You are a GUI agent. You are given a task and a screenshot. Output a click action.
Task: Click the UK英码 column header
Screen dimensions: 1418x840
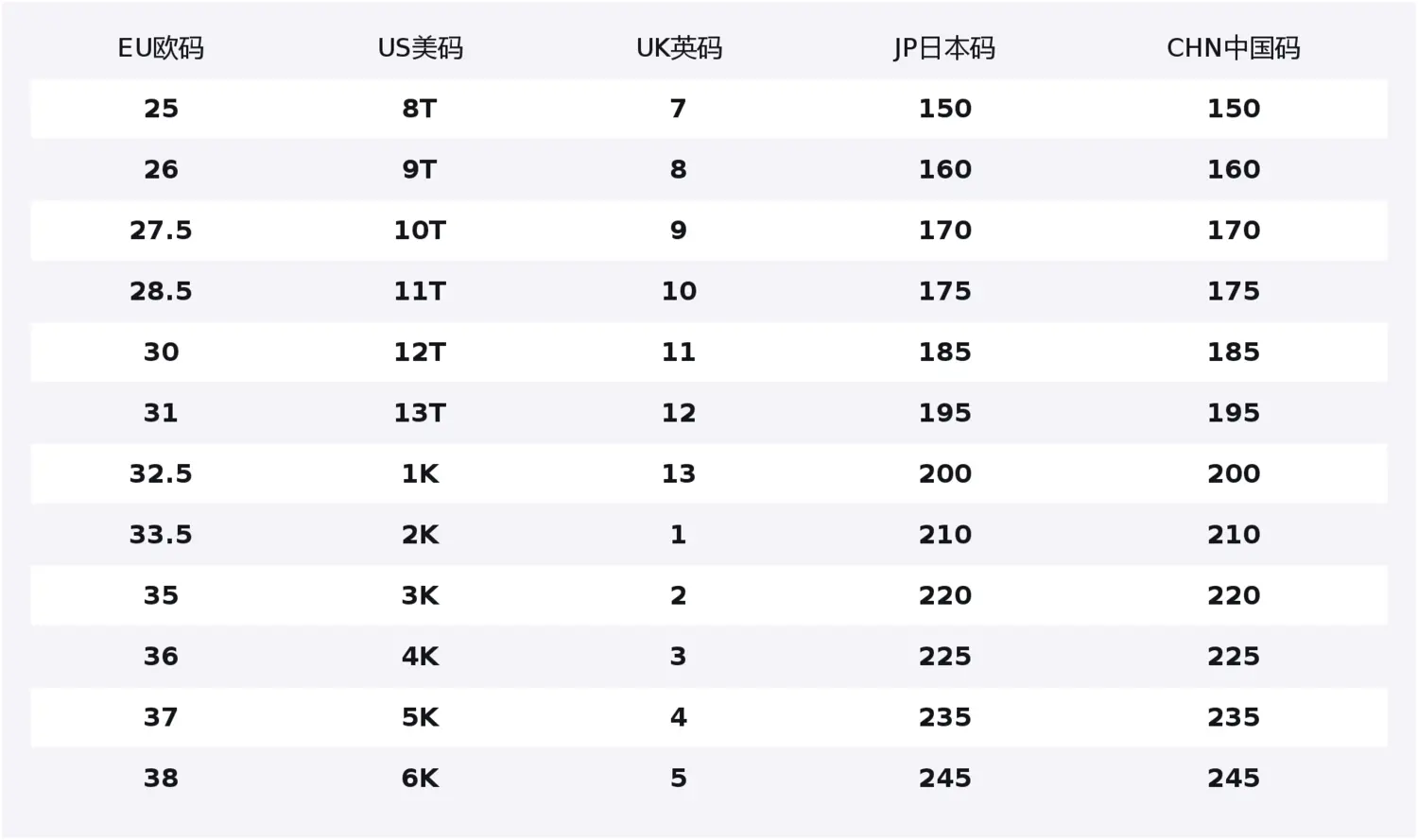(x=679, y=48)
